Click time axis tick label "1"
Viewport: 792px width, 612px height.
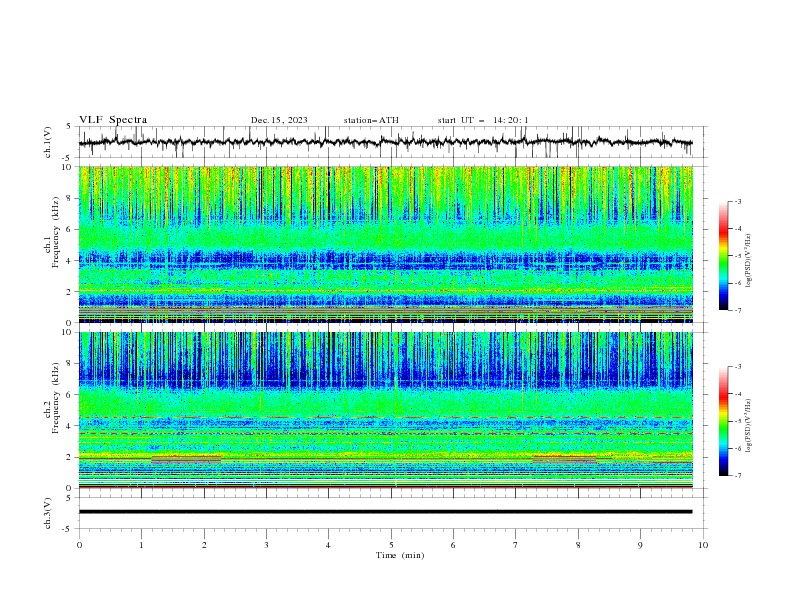point(141,545)
